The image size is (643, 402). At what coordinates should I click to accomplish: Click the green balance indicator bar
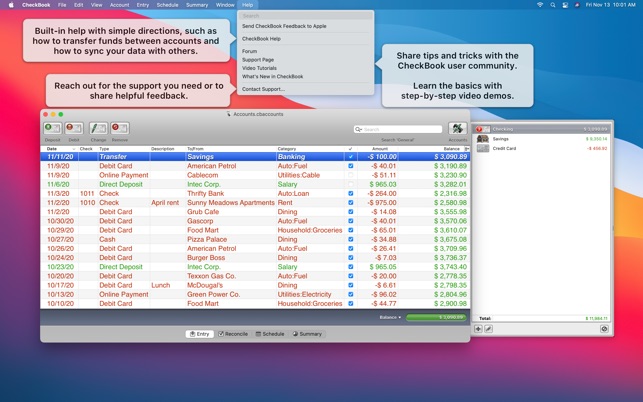(436, 317)
